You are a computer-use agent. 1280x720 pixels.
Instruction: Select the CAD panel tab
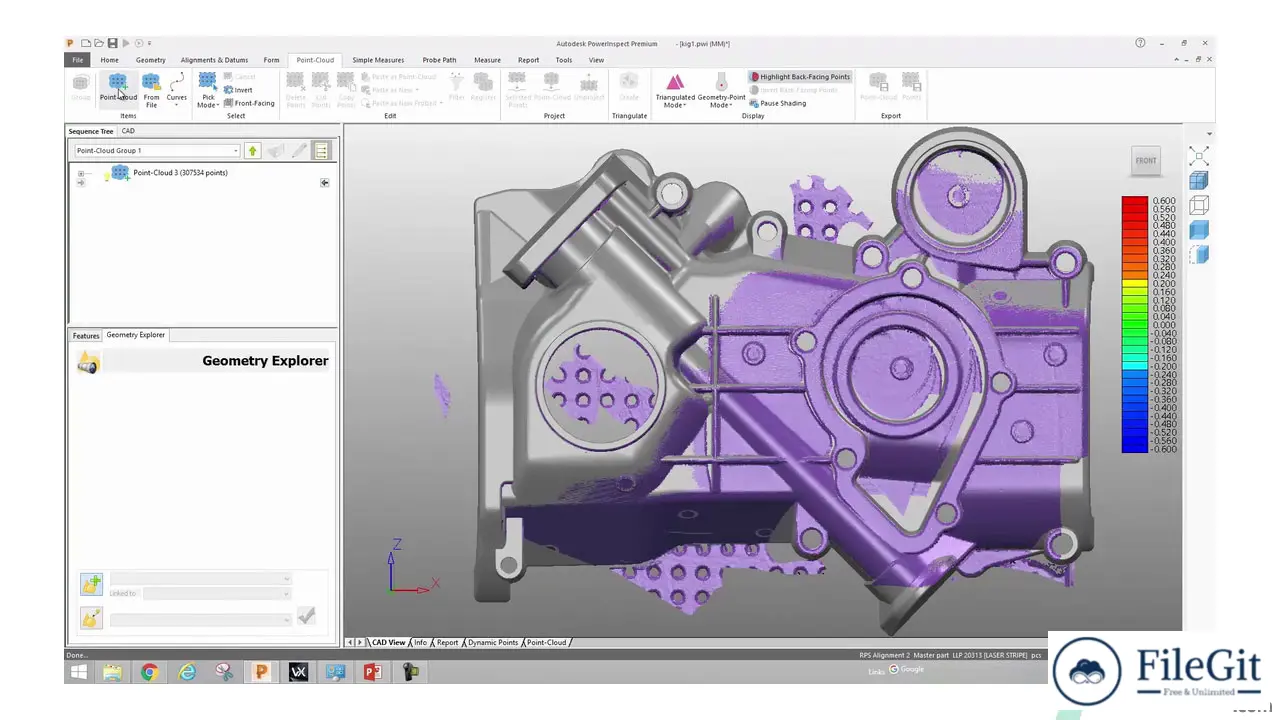tap(128, 131)
